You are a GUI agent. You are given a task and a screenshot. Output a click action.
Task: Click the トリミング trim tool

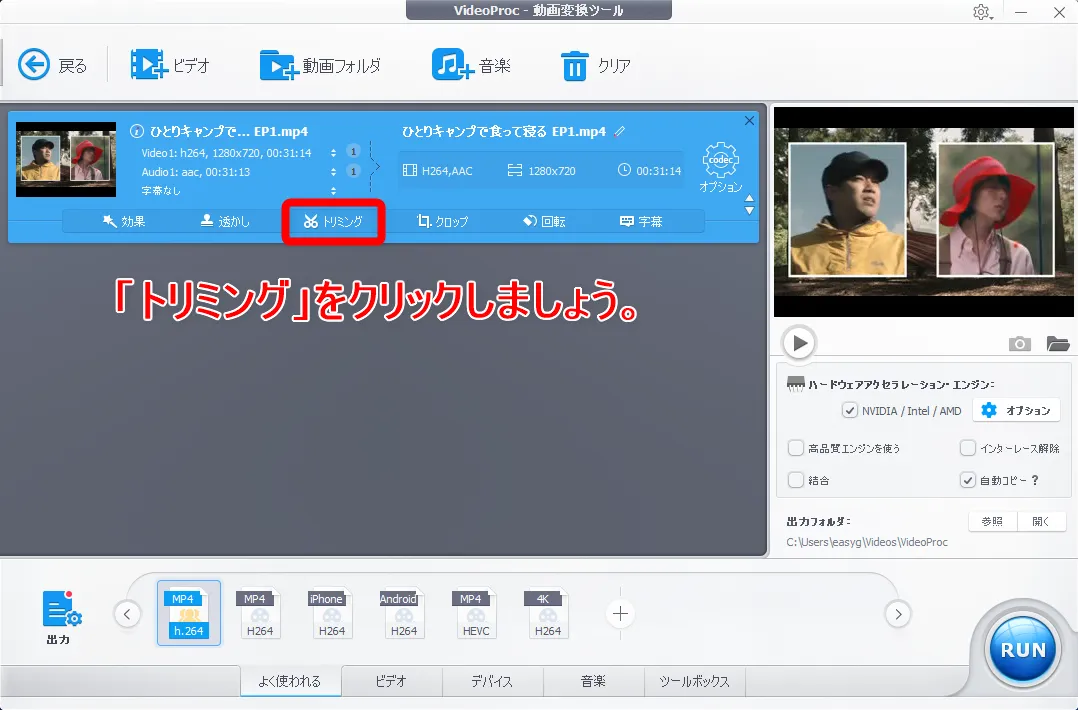coord(333,221)
